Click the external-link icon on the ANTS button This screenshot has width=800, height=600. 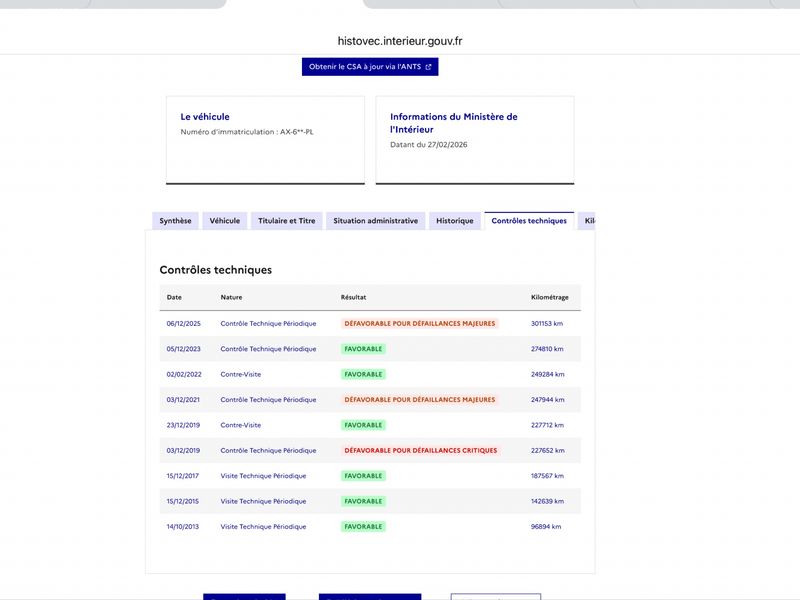429,67
